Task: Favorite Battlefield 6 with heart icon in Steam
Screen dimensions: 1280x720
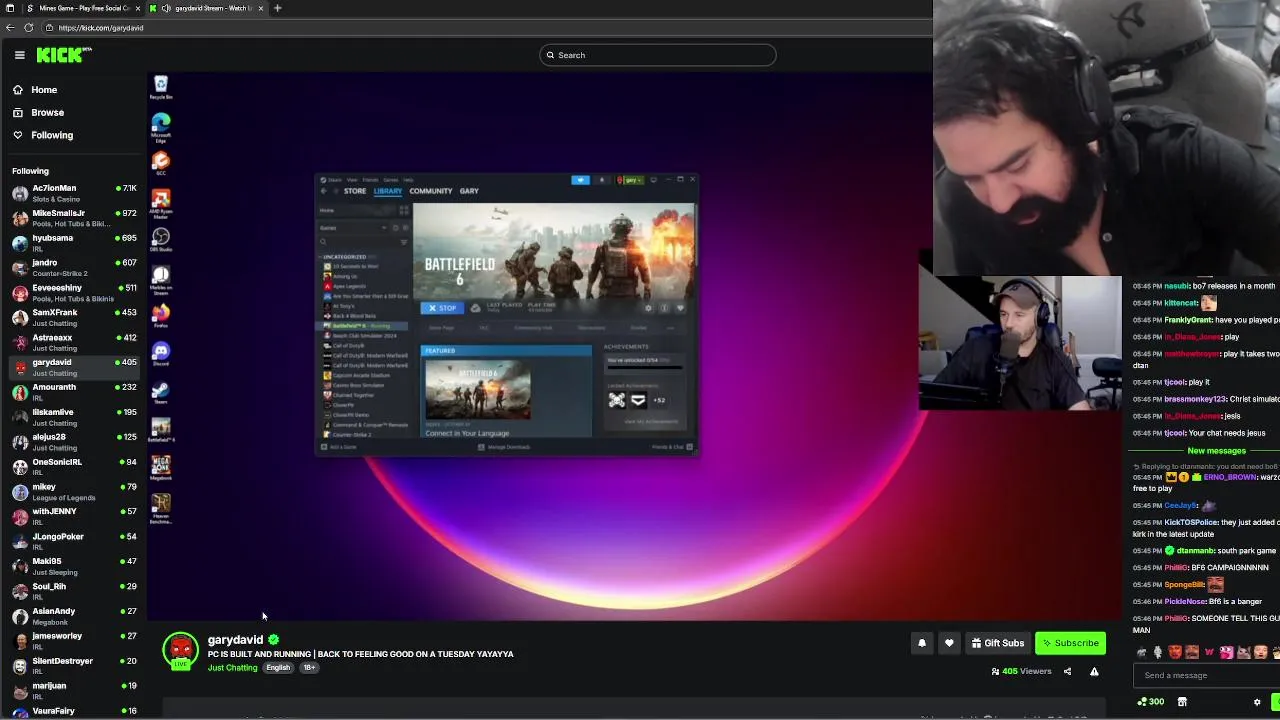Action: click(x=680, y=308)
